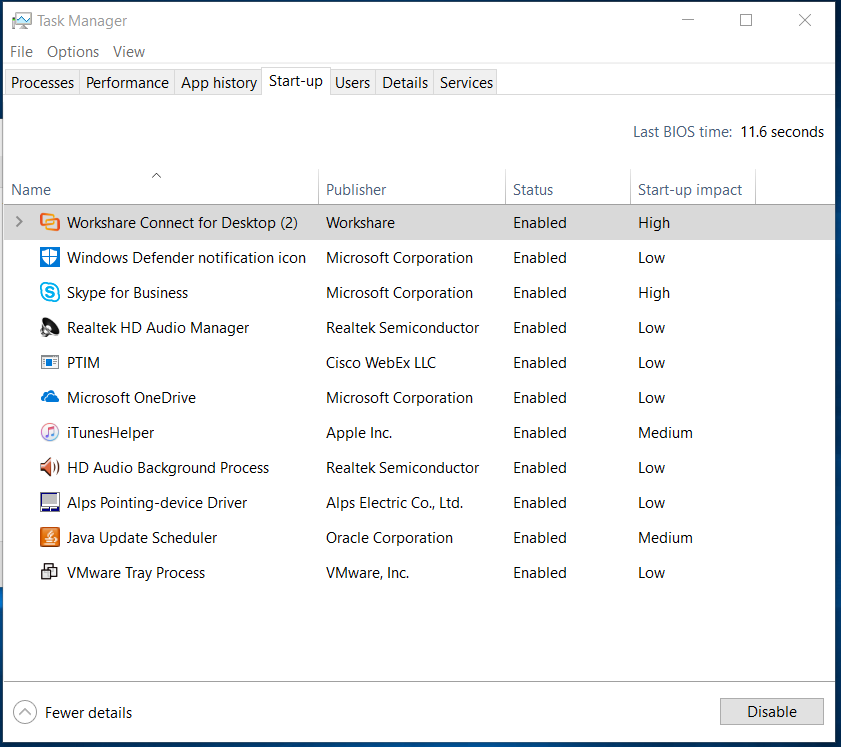
Task: Click the PTIM app icon
Action: pos(50,363)
